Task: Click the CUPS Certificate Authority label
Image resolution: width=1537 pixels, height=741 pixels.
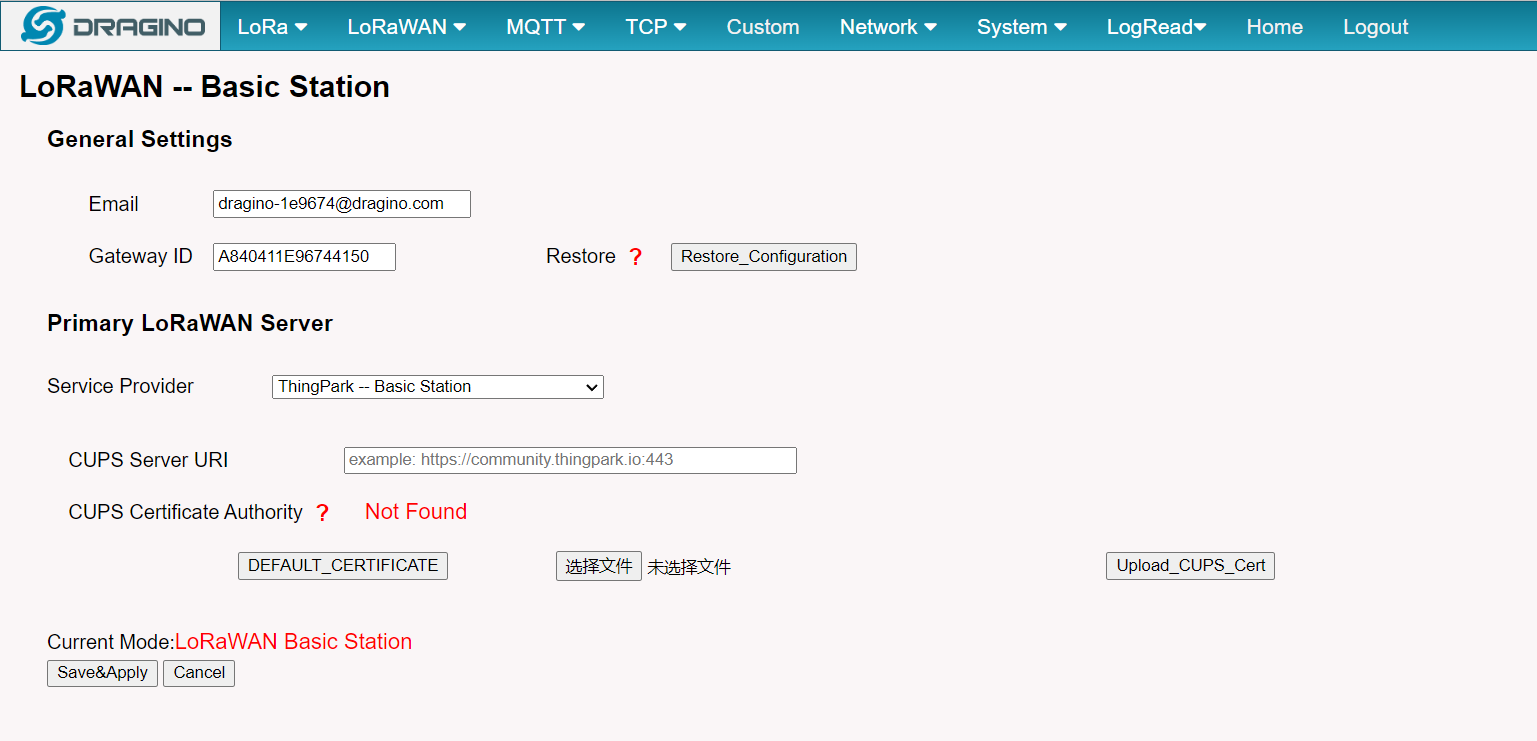Action: [x=186, y=512]
